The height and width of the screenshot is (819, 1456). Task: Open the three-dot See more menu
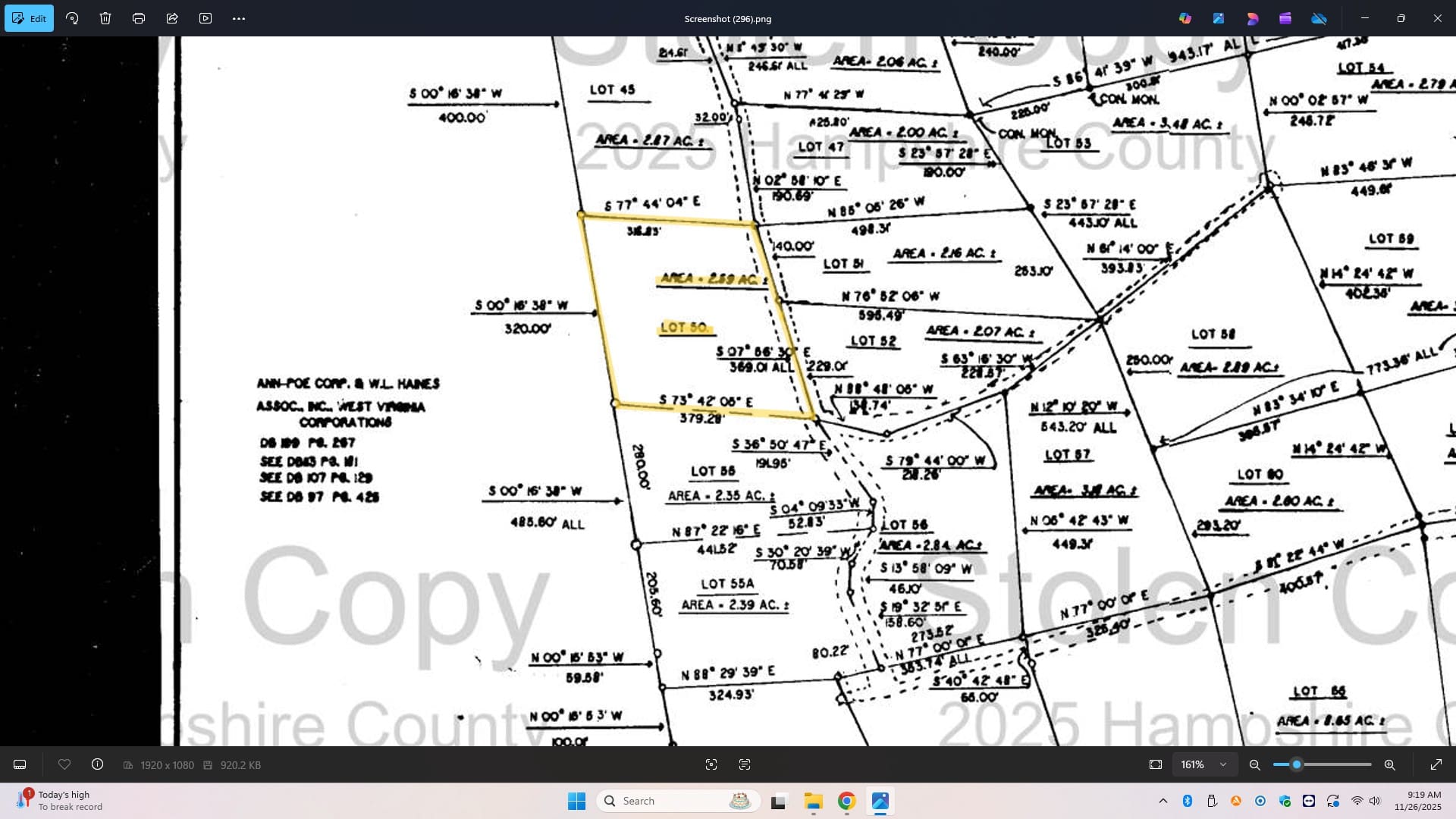tap(239, 18)
